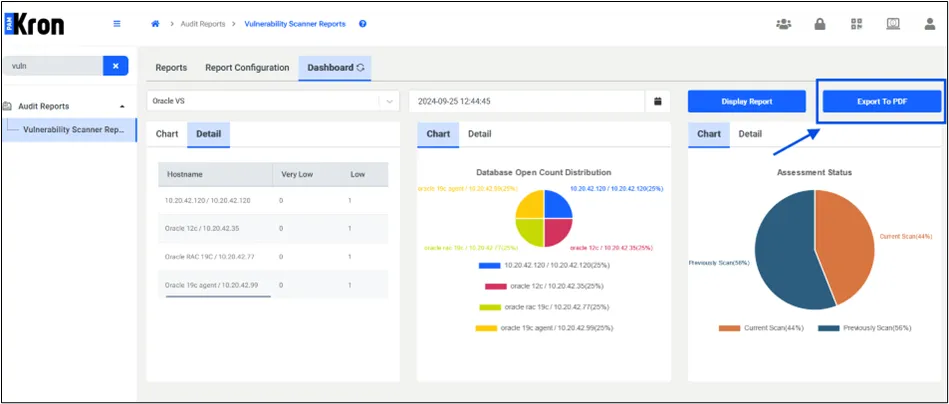Screen dimensions: 949x404
Task: Click Vulnerability Scanner Reports breadcrumb
Action: 295,24
